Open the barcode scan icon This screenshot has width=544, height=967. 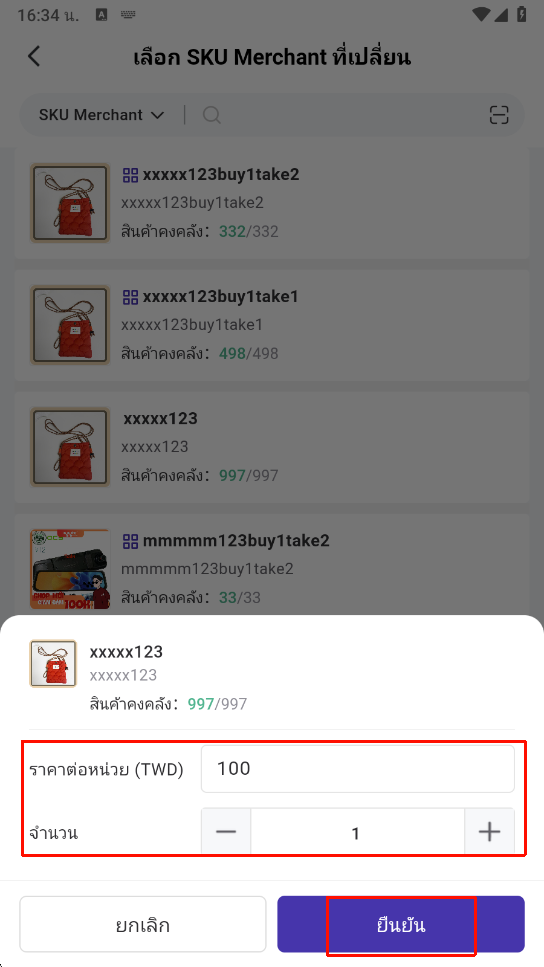[x=499, y=115]
